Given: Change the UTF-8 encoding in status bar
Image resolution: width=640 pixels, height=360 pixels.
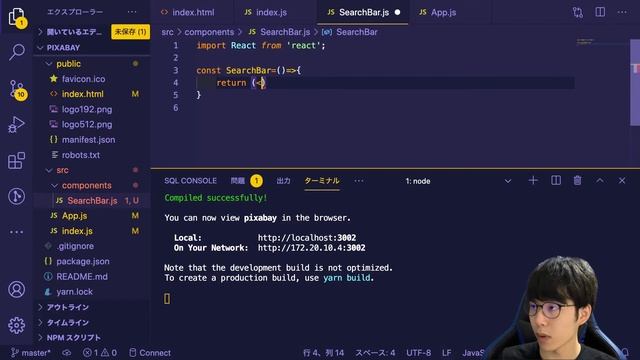Looking at the screenshot, I should (x=418, y=353).
